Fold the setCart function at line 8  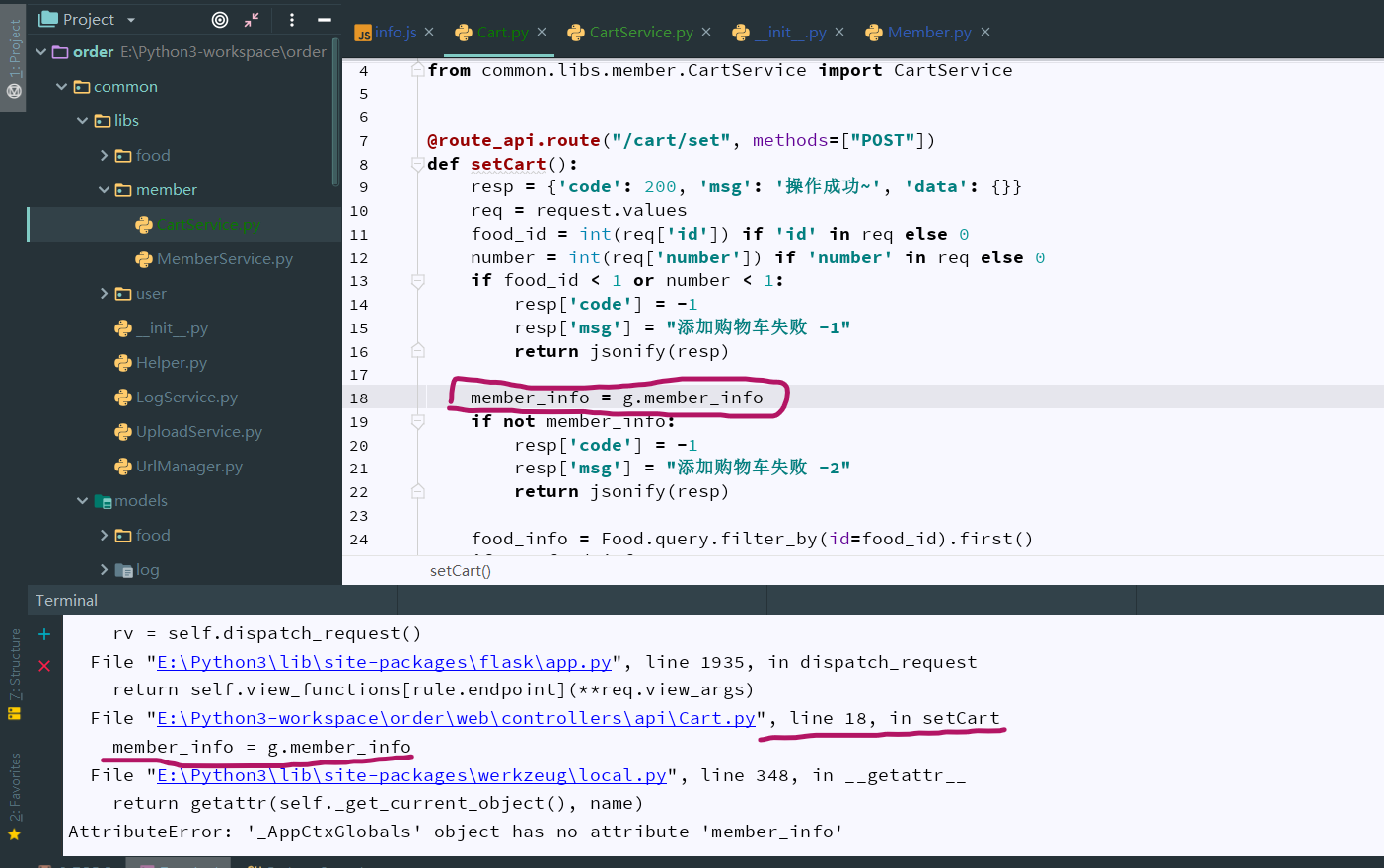click(417, 164)
